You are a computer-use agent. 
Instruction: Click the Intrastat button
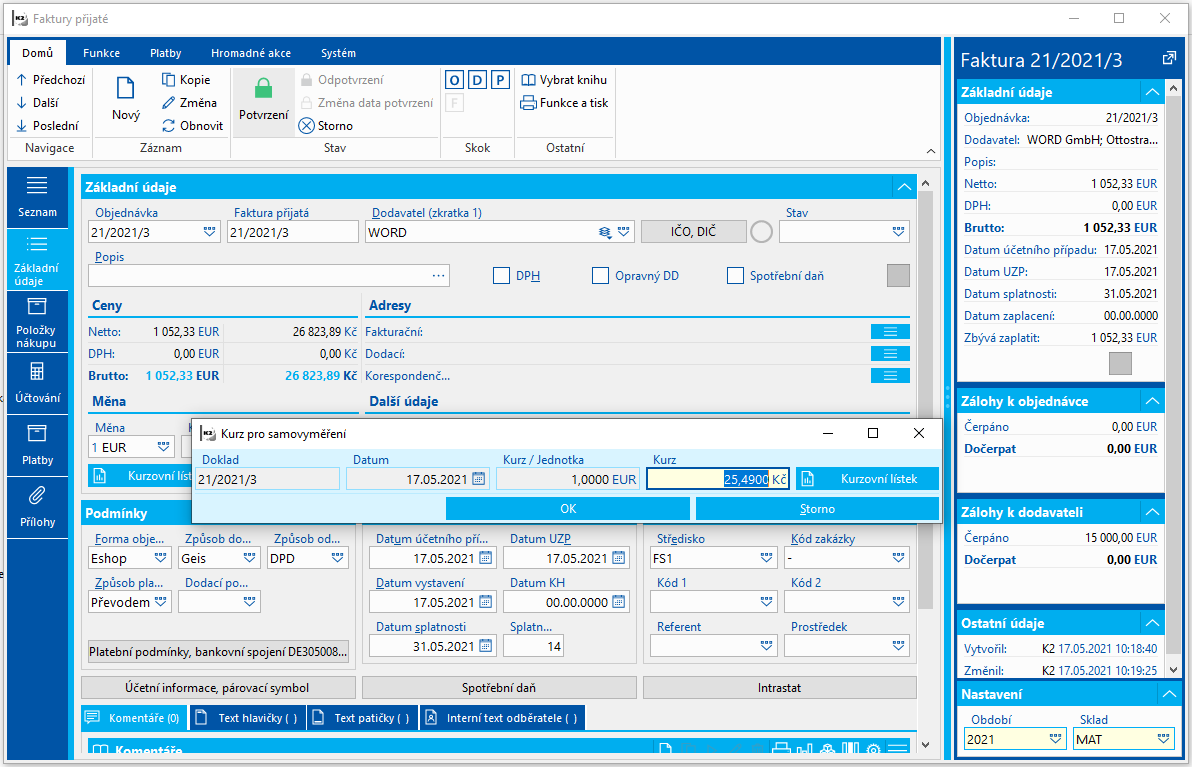pyautogui.click(x=779, y=688)
